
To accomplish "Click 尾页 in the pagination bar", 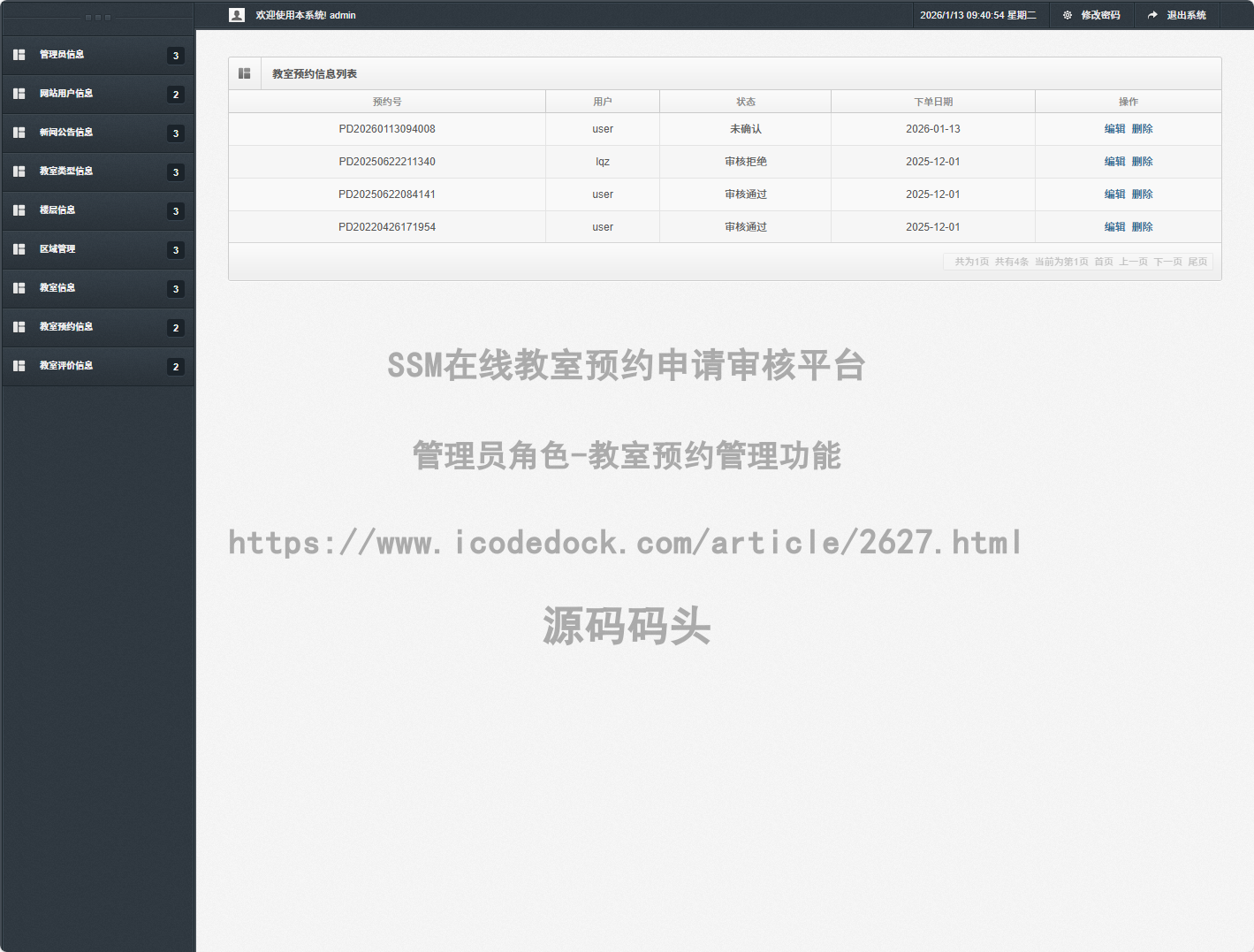I will [x=1198, y=262].
